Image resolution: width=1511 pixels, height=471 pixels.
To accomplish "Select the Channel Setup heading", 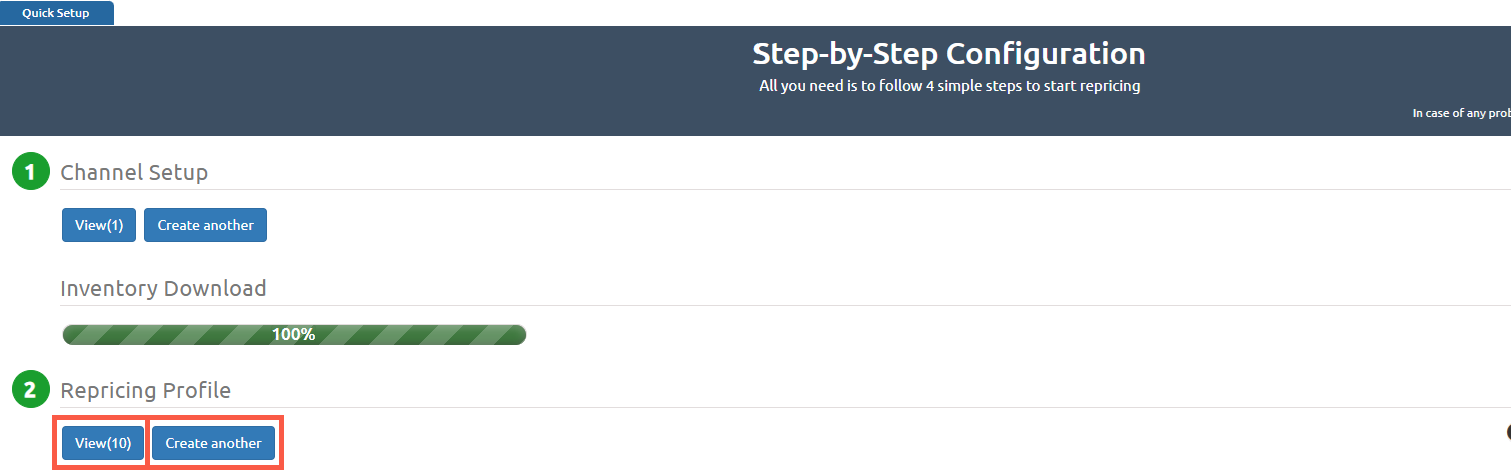I will click(x=134, y=172).
